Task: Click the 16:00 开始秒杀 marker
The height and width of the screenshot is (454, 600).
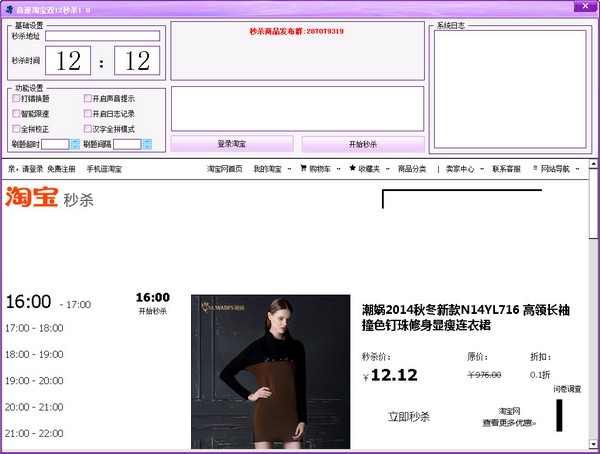Action: click(153, 304)
